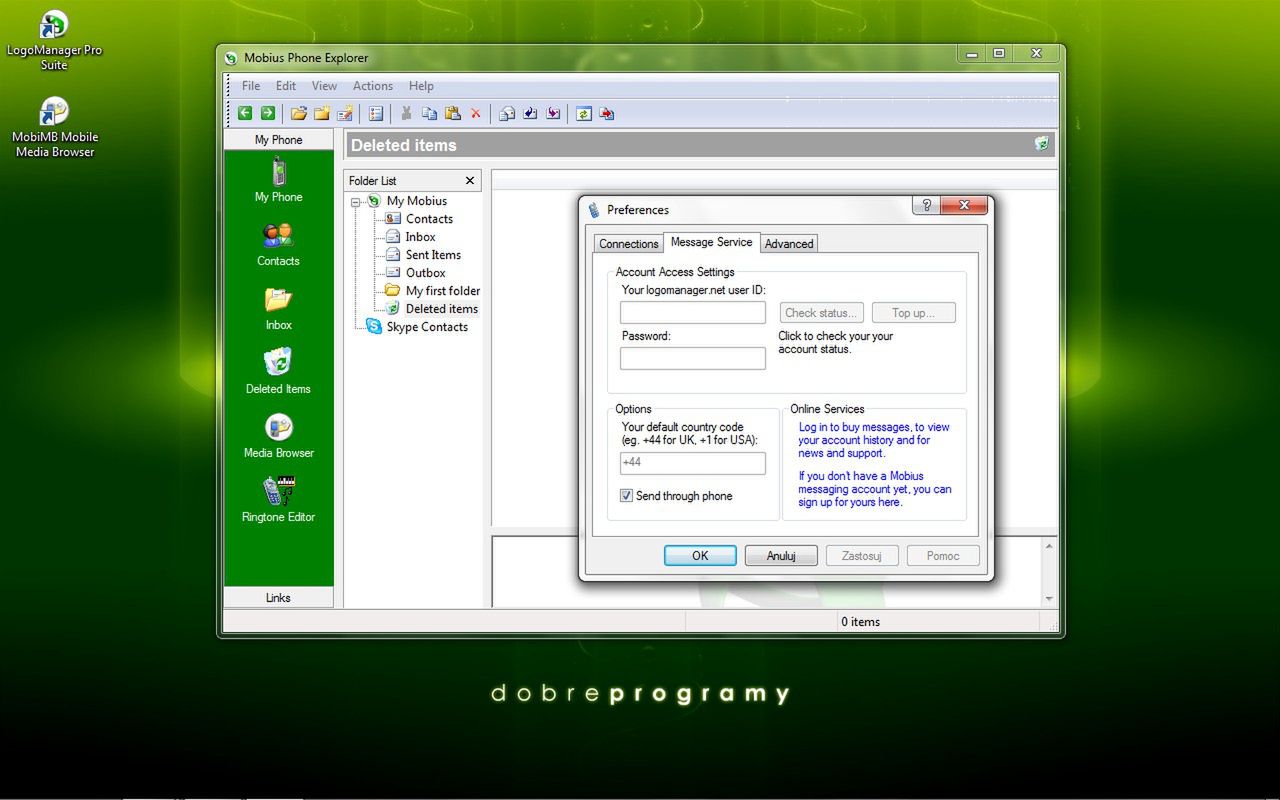The height and width of the screenshot is (800, 1280).
Task: Click the Links sidebar header
Action: coord(278,598)
